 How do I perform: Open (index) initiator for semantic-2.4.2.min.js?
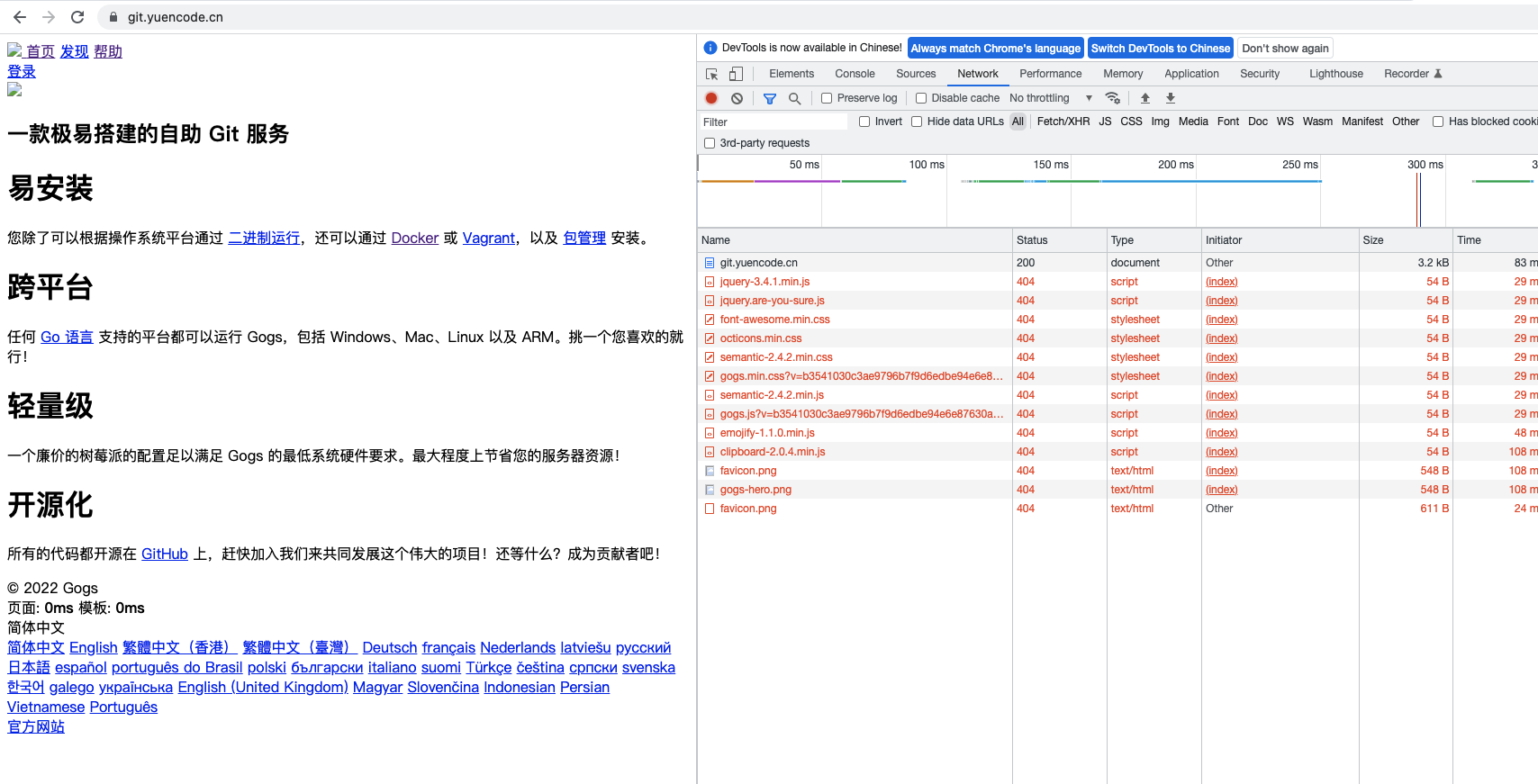tap(1221, 395)
